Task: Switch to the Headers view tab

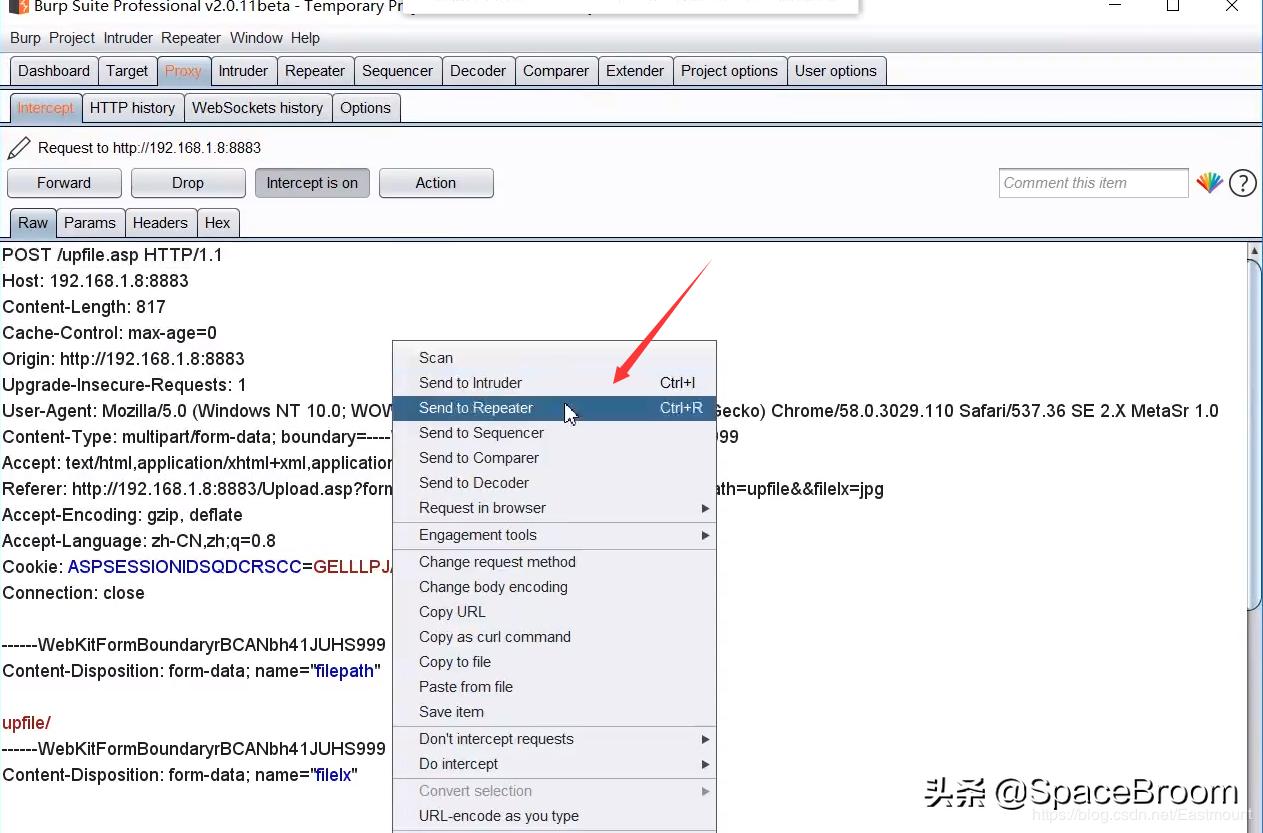Action: click(x=160, y=223)
